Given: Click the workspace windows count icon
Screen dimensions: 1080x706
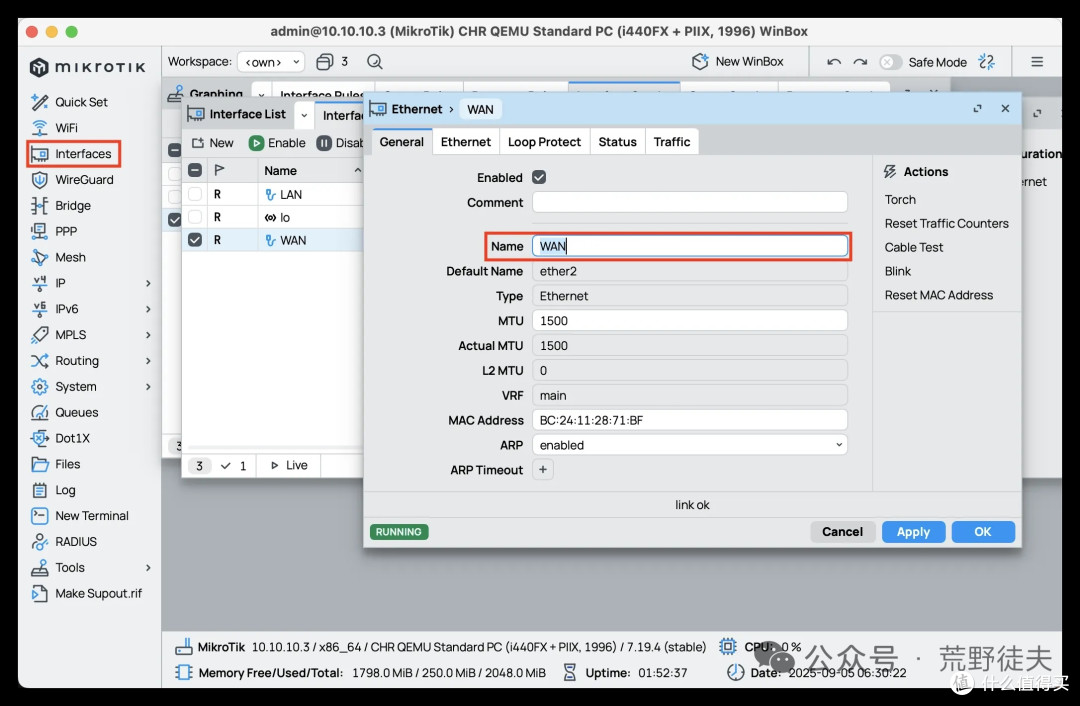Looking at the screenshot, I should (x=324, y=62).
